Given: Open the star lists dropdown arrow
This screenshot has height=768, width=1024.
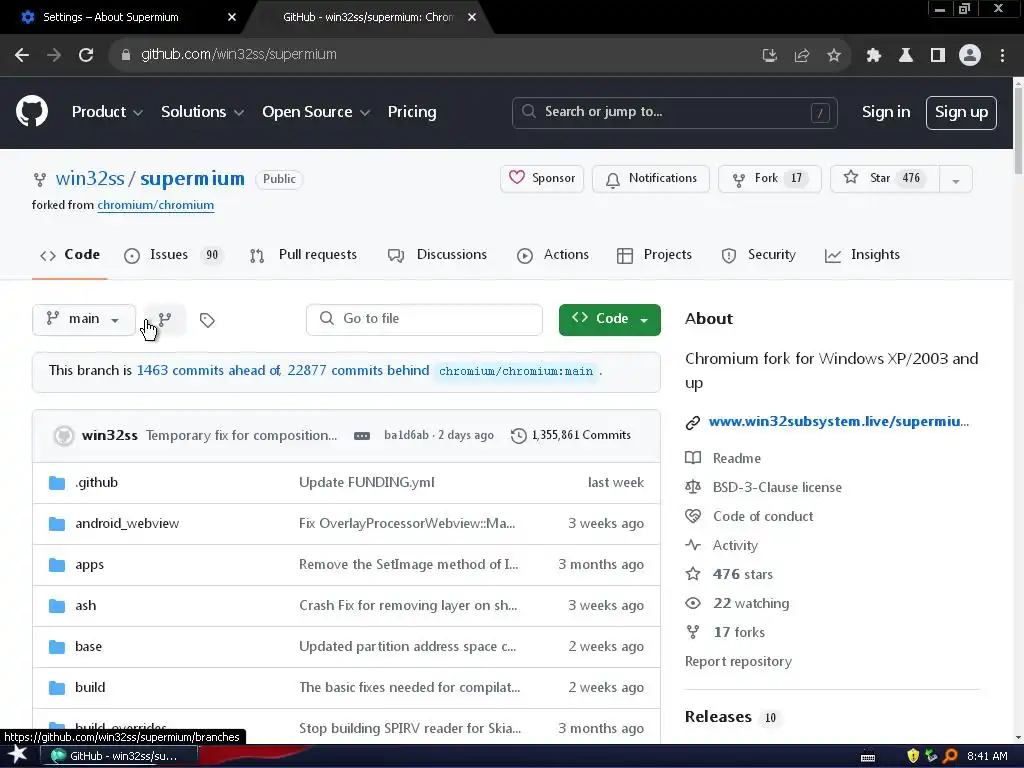Looking at the screenshot, I should (955, 179).
